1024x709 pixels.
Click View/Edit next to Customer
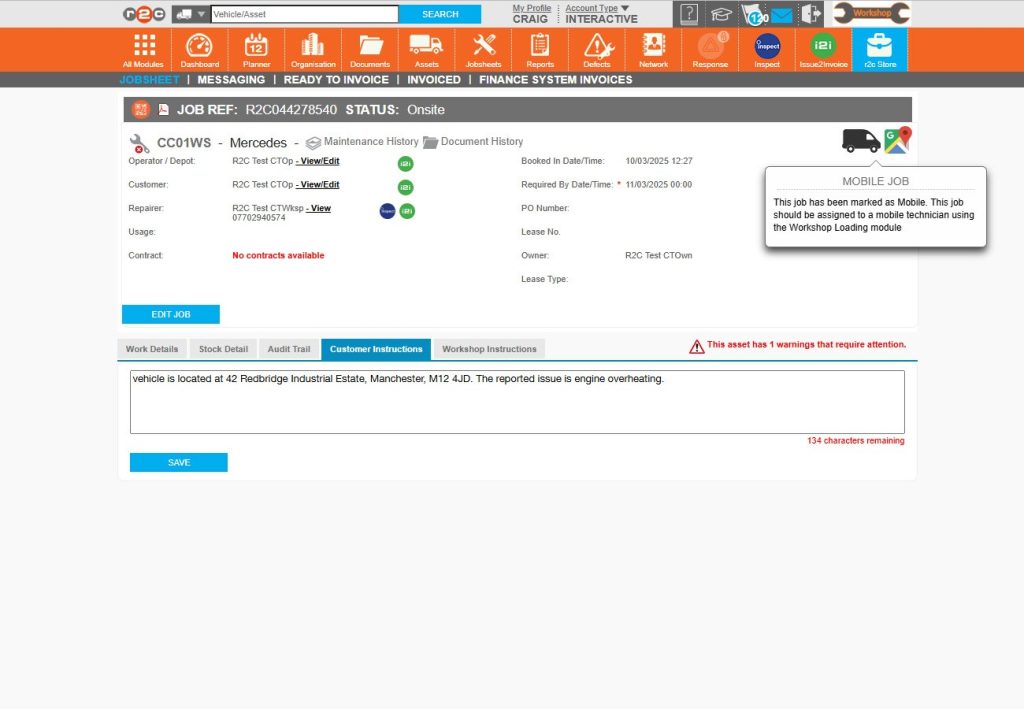click(318, 184)
